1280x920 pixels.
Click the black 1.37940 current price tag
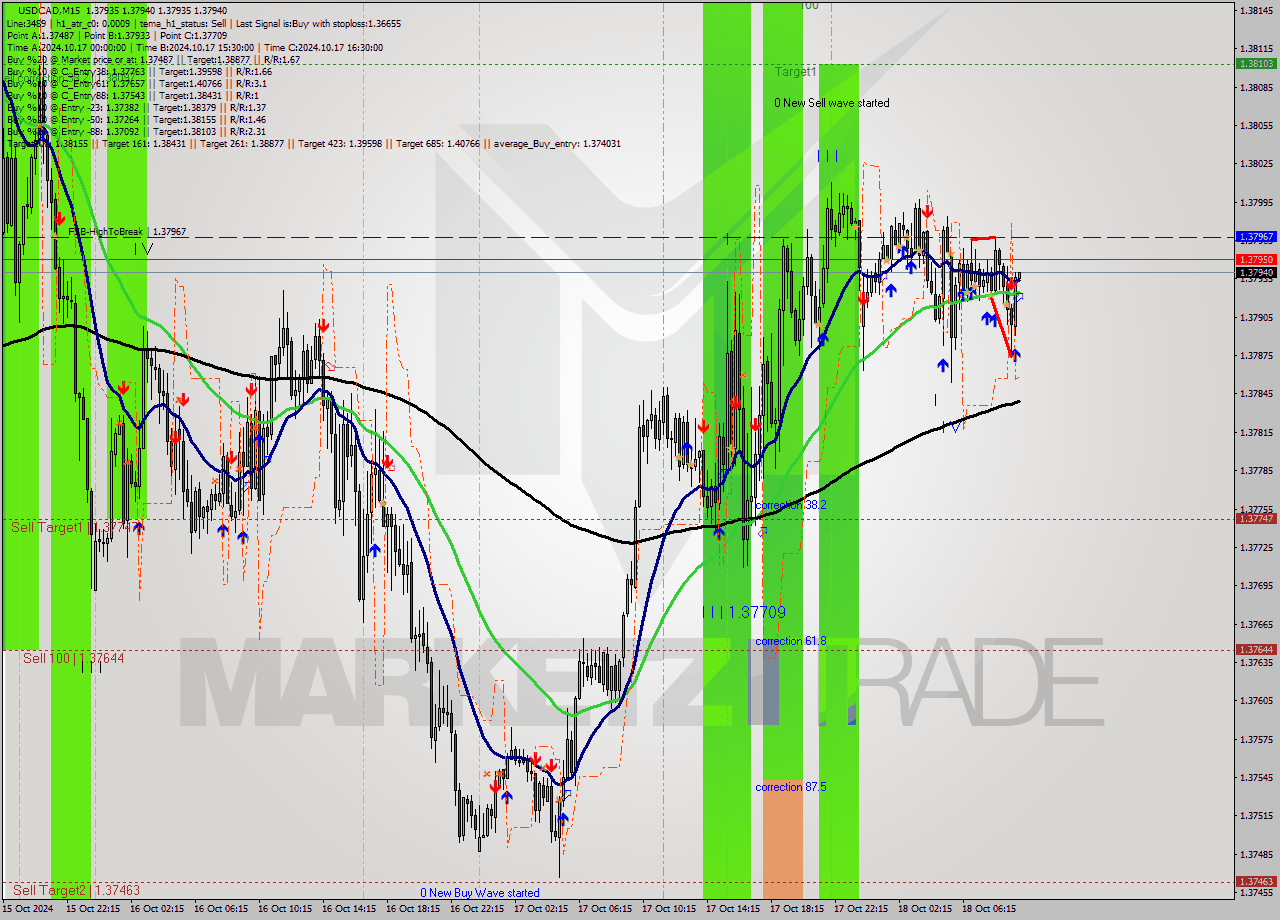click(x=1256, y=272)
